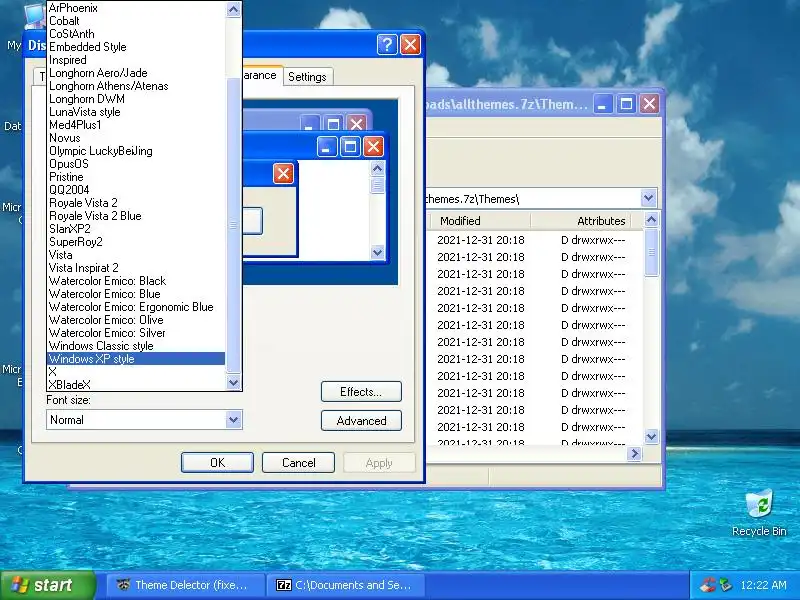
Task: Choose the Pristine style
Action: pos(136,177)
